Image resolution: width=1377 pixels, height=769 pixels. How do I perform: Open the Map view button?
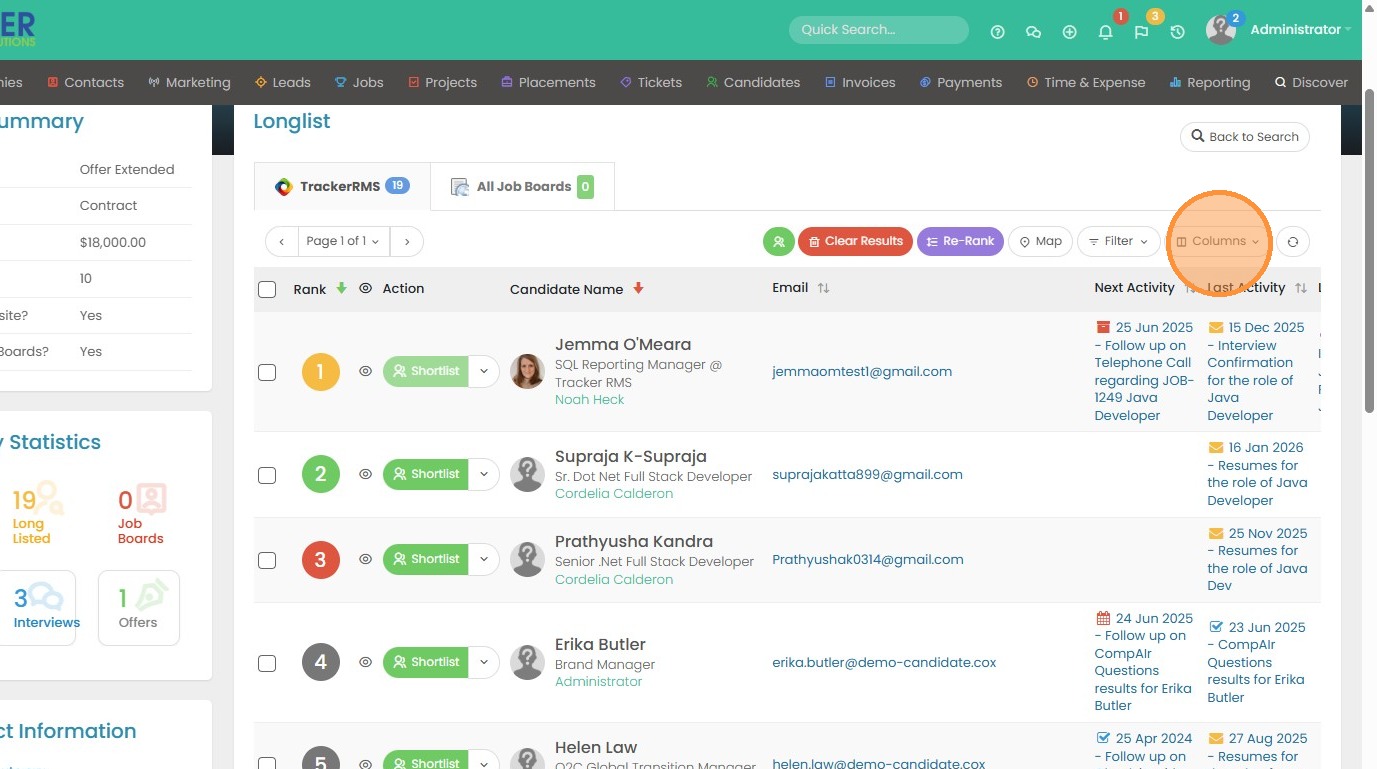click(1040, 241)
